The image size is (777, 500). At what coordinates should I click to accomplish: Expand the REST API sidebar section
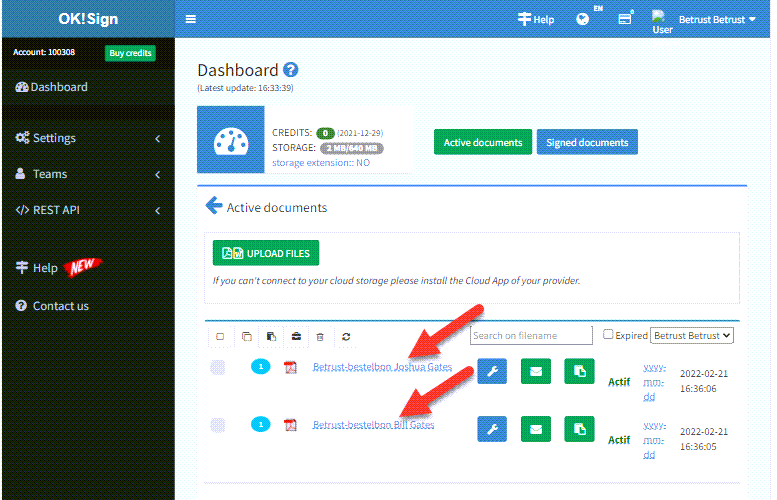point(88,210)
